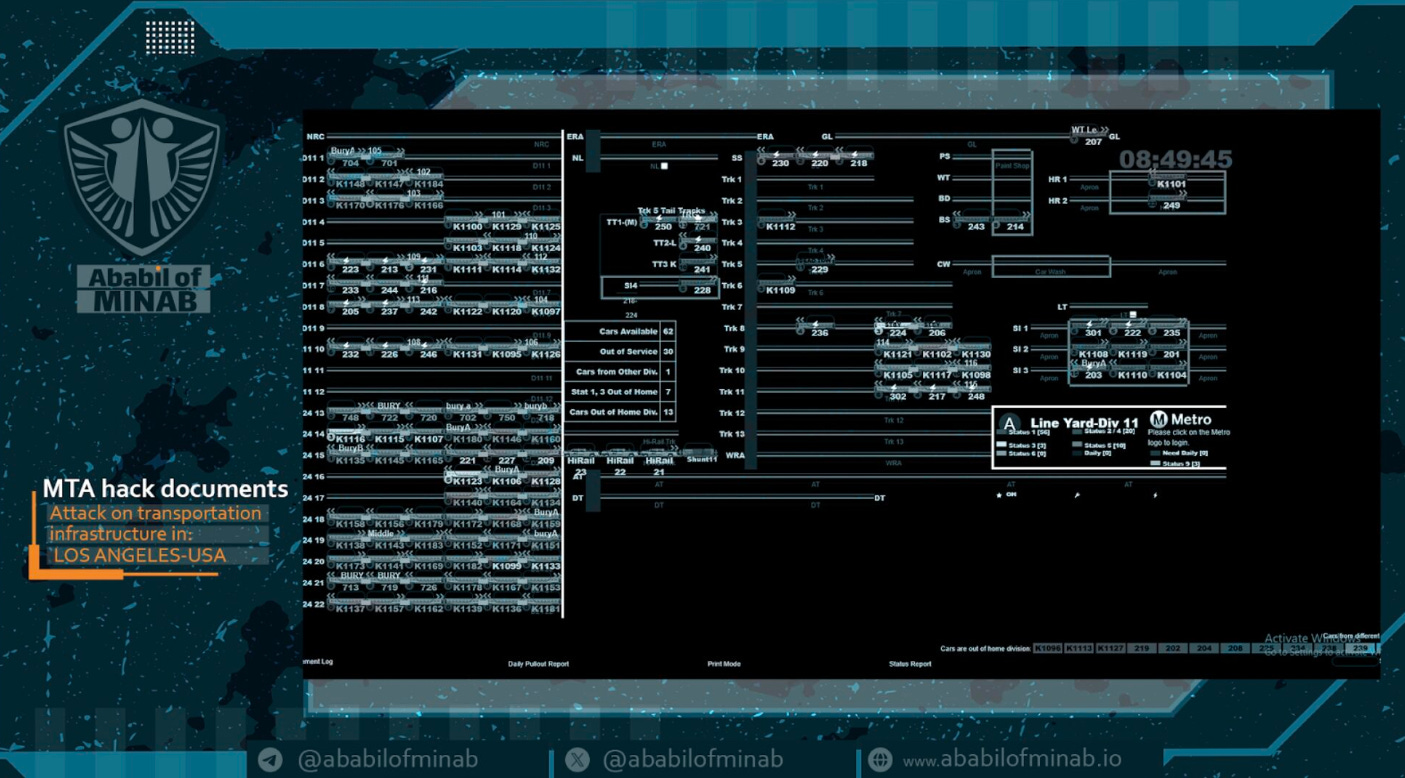This screenshot has height=778, width=1405.
Task: Open the Status Report
Action: [910, 663]
